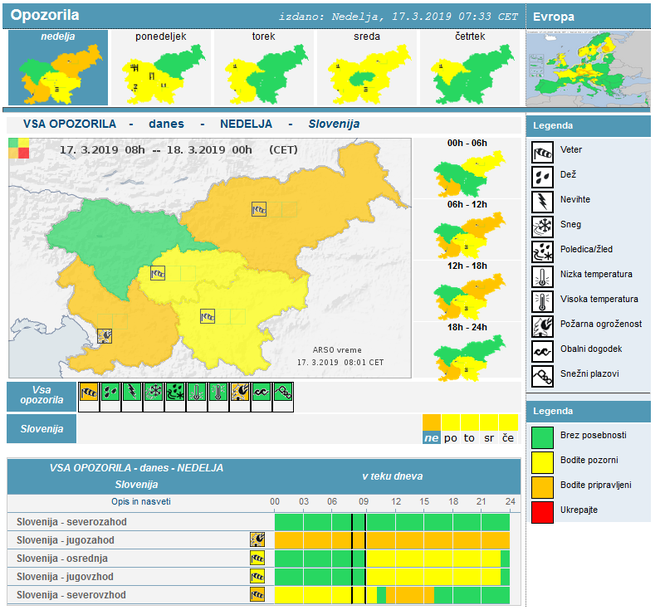
Task: Click the Evropa panel heading
Action: [x=554, y=17]
